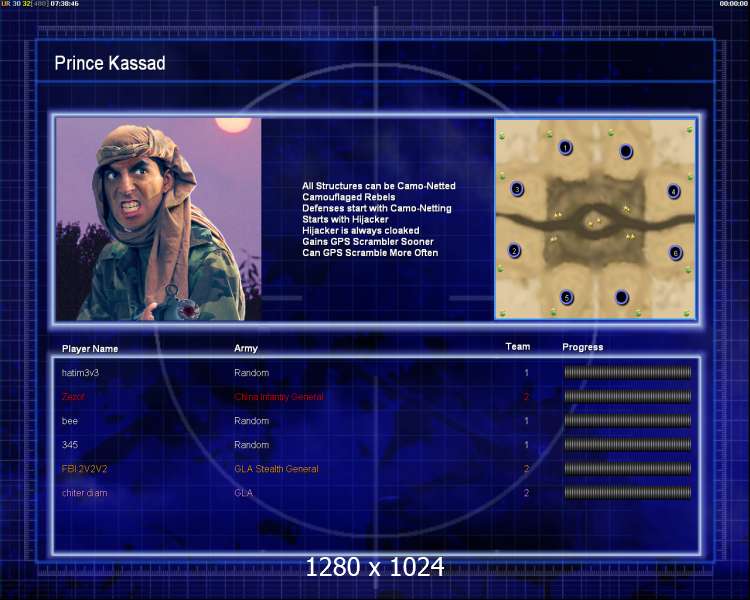Click team number in bee row
This screenshot has height=600, width=750.
pos(526,421)
